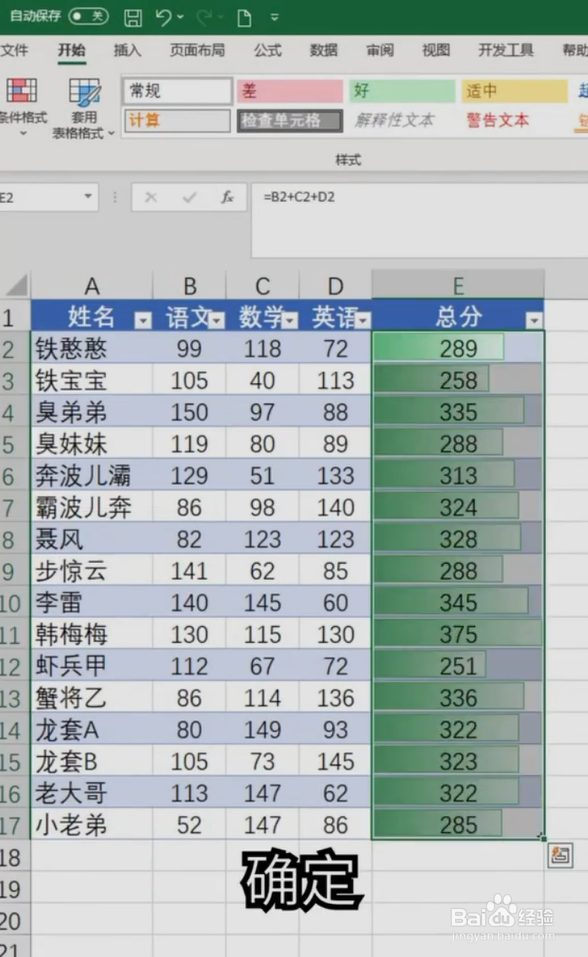The width and height of the screenshot is (588, 957).
Task: Select the cell containing 铁憨憨
Action: (92, 348)
